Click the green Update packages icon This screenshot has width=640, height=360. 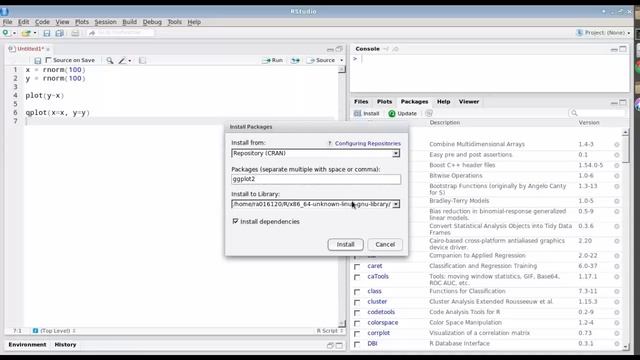(392, 113)
